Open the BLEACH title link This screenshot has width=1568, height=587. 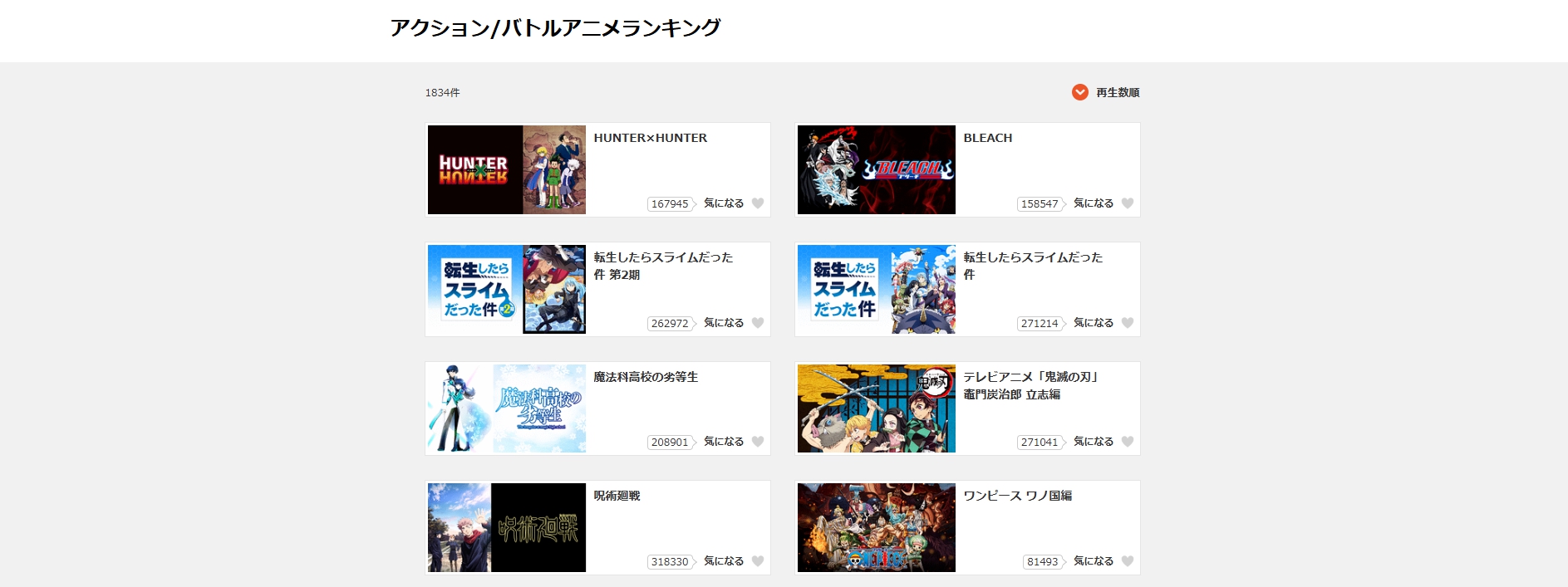point(988,138)
